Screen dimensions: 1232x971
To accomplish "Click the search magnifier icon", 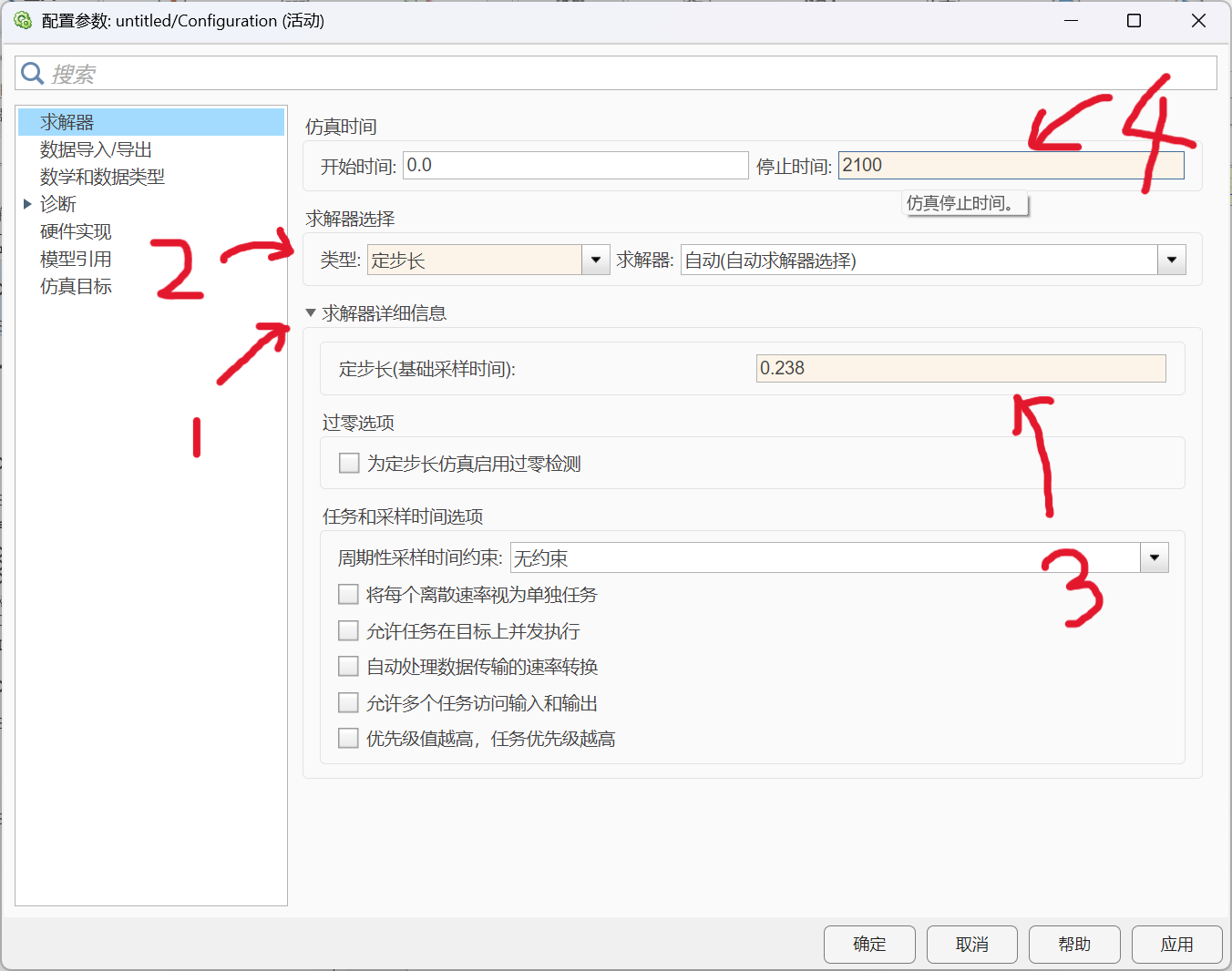I will [x=32, y=73].
